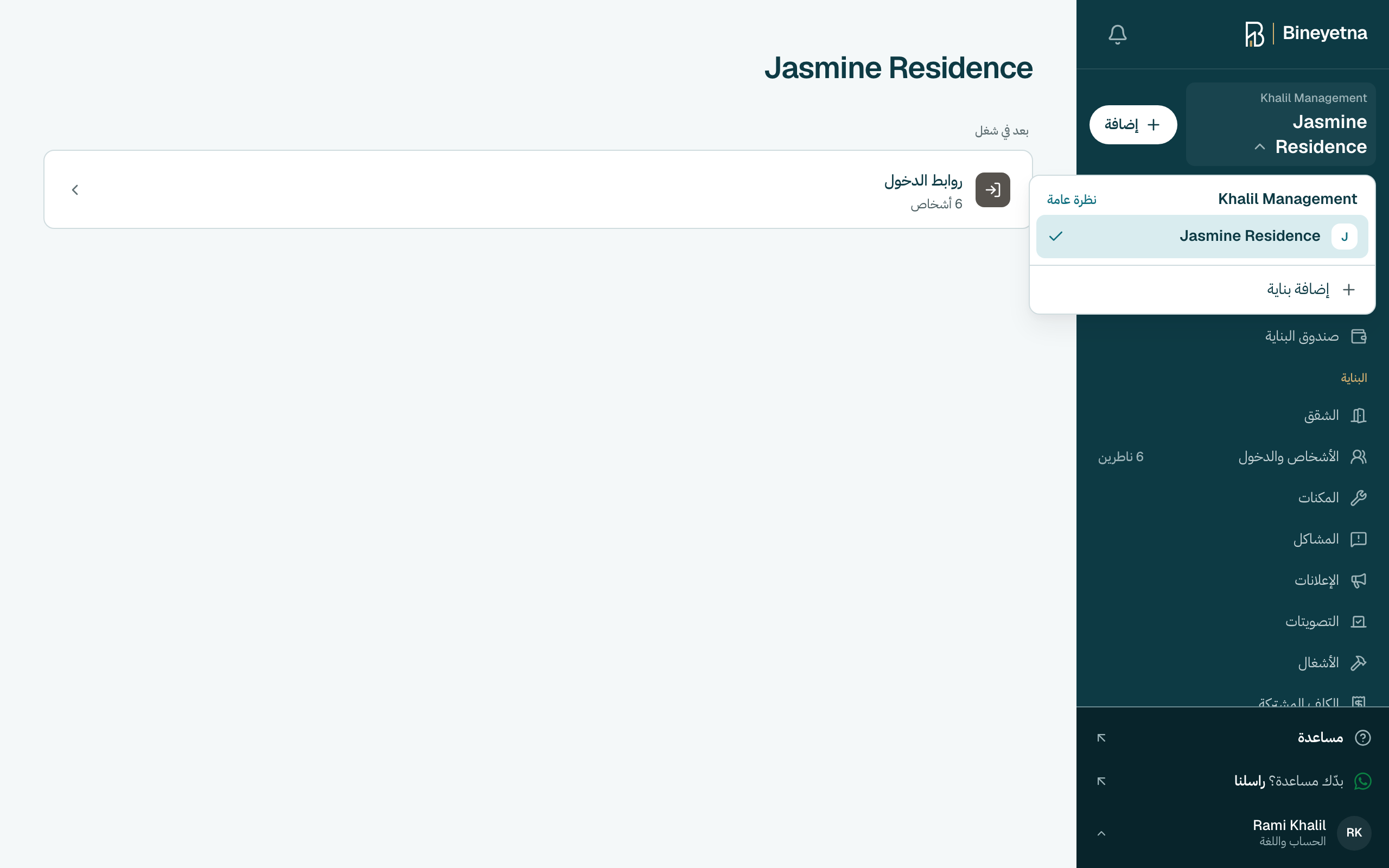Click the إضافة add button
This screenshot has width=1389, height=868.
tap(1132, 125)
